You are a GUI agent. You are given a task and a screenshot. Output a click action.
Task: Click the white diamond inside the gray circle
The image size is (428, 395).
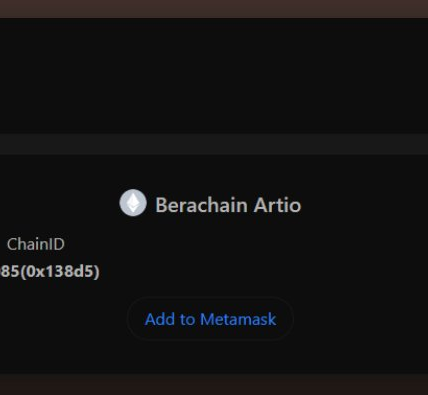click(133, 203)
